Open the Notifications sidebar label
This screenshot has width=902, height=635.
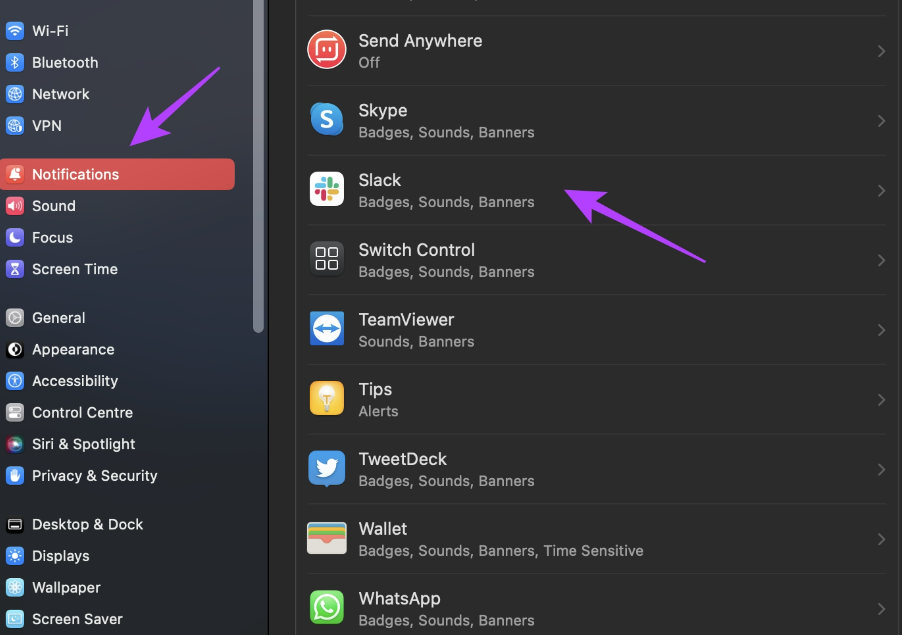pyautogui.click(x=75, y=174)
